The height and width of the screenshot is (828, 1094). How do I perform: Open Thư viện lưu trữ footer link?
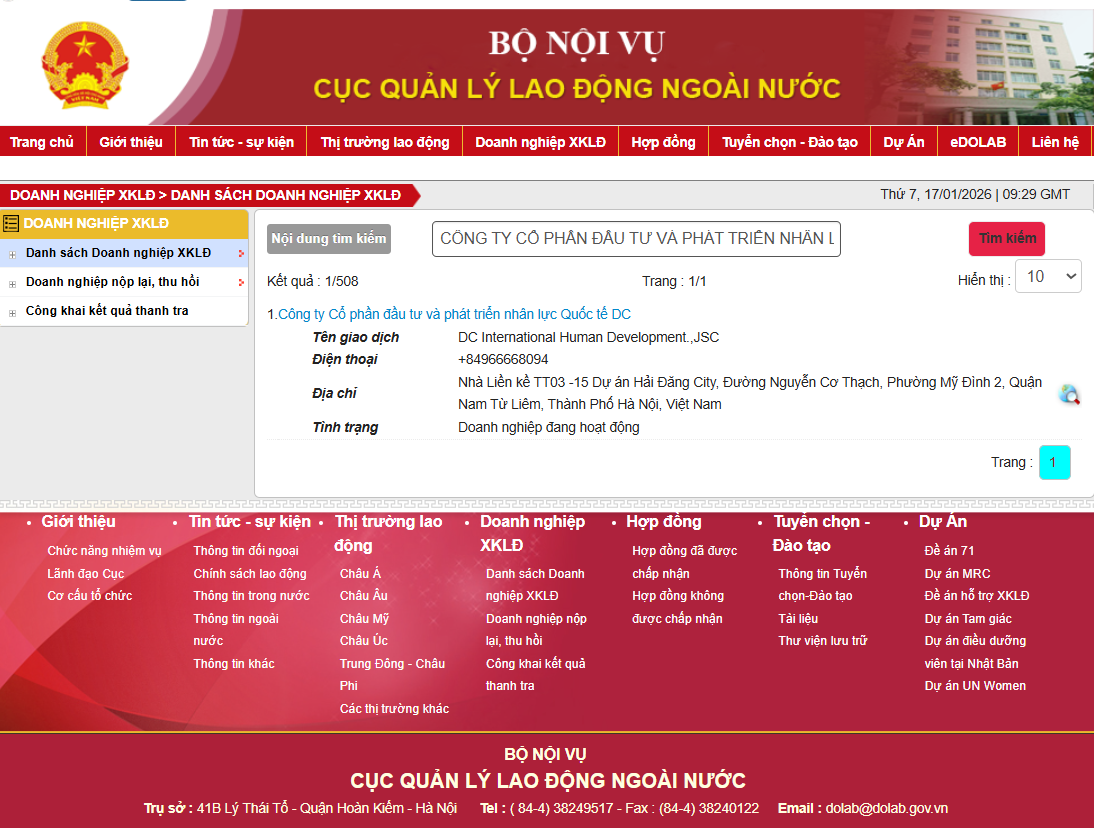point(822,641)
